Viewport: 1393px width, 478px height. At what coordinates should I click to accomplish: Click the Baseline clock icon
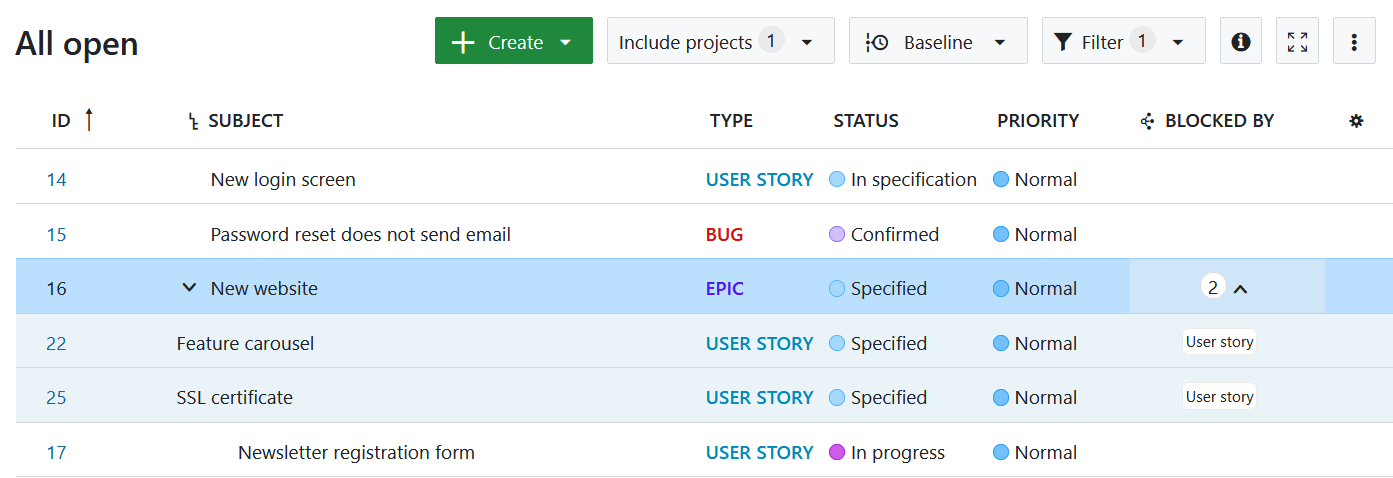pyautogui.click(x=876, y=42)
